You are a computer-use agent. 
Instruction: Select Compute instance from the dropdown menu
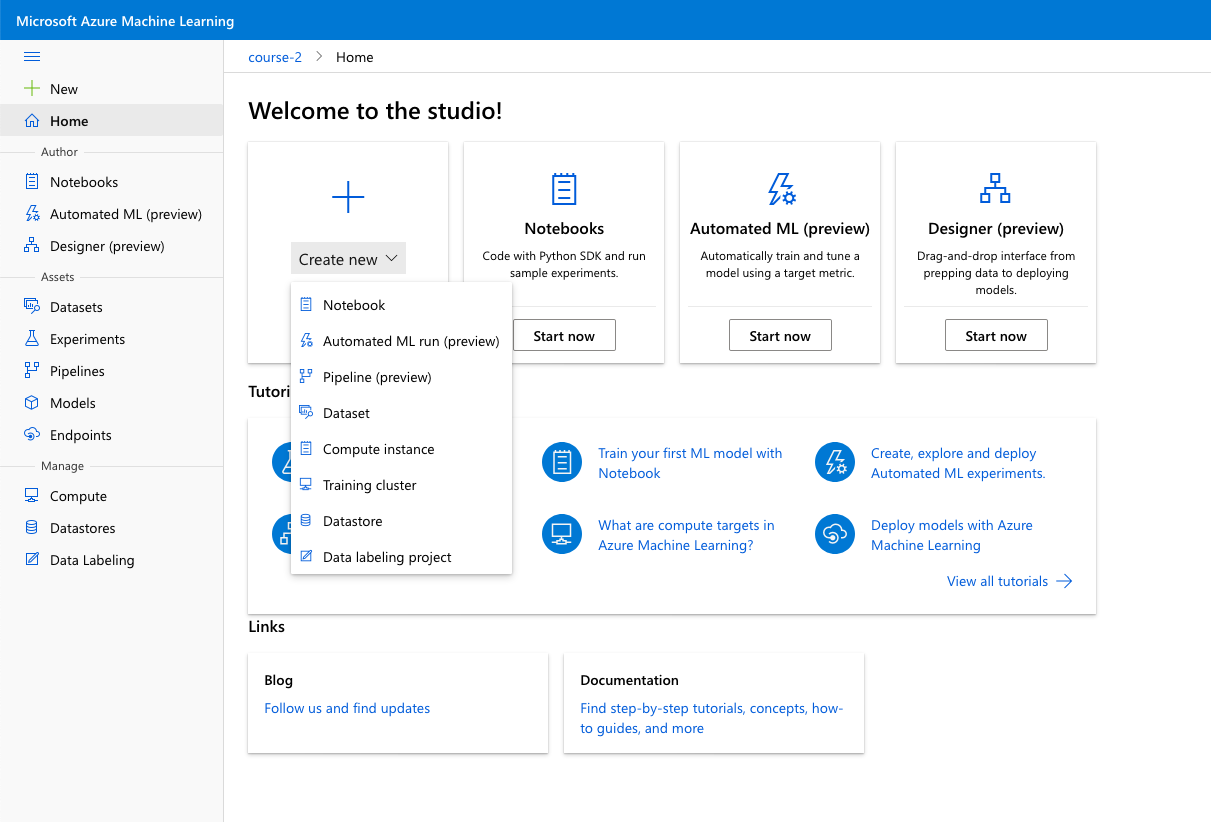(378, 449)
